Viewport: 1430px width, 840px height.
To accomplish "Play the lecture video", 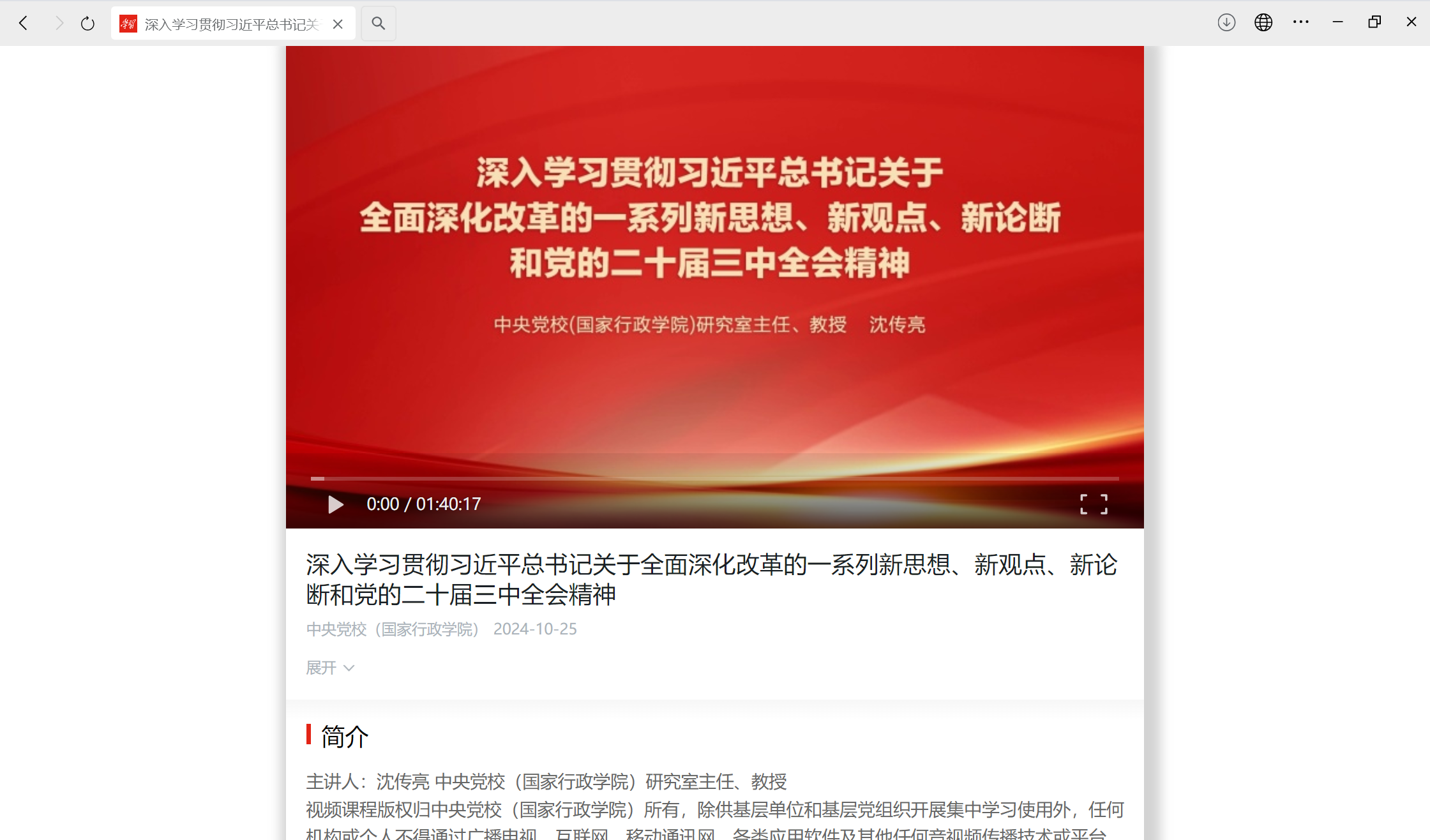I will pyautogui.click(x=335, y=504).
